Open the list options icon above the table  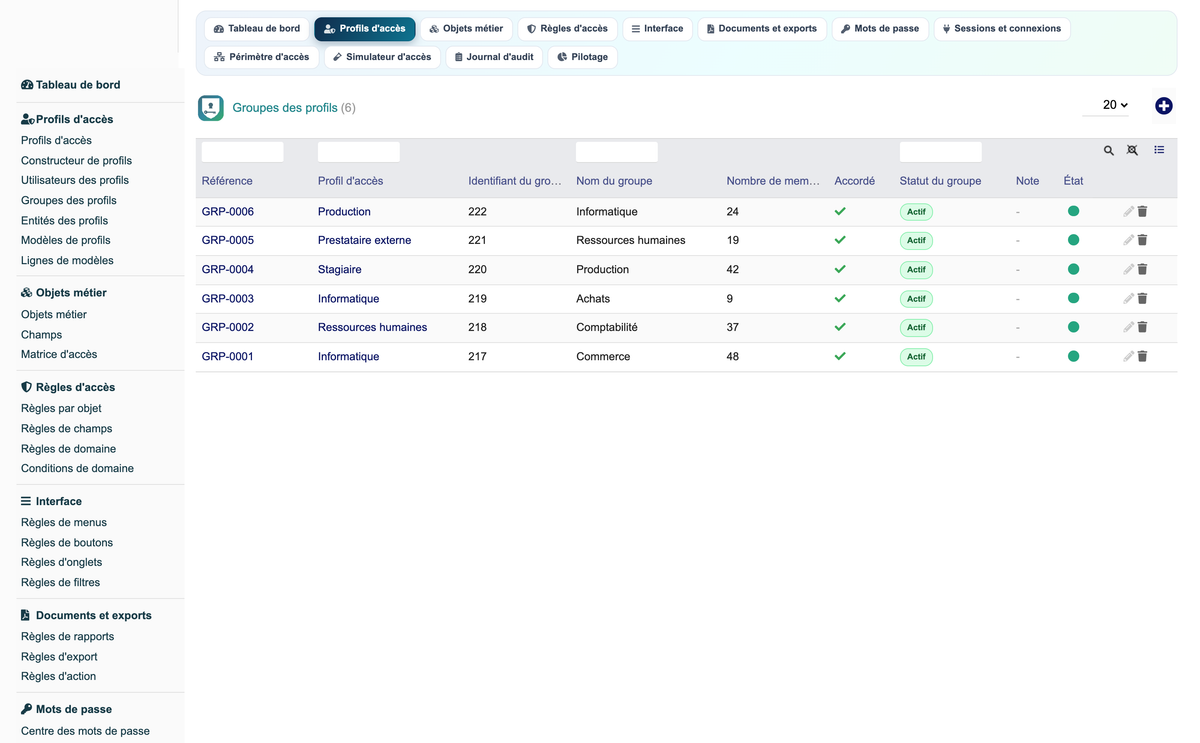click(1159, 150)
